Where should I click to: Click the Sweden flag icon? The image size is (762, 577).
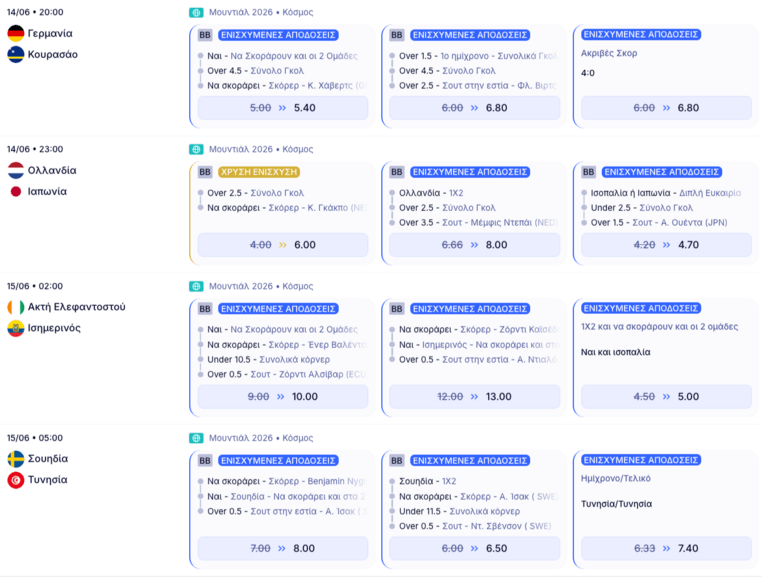click(x=16, y=459)
